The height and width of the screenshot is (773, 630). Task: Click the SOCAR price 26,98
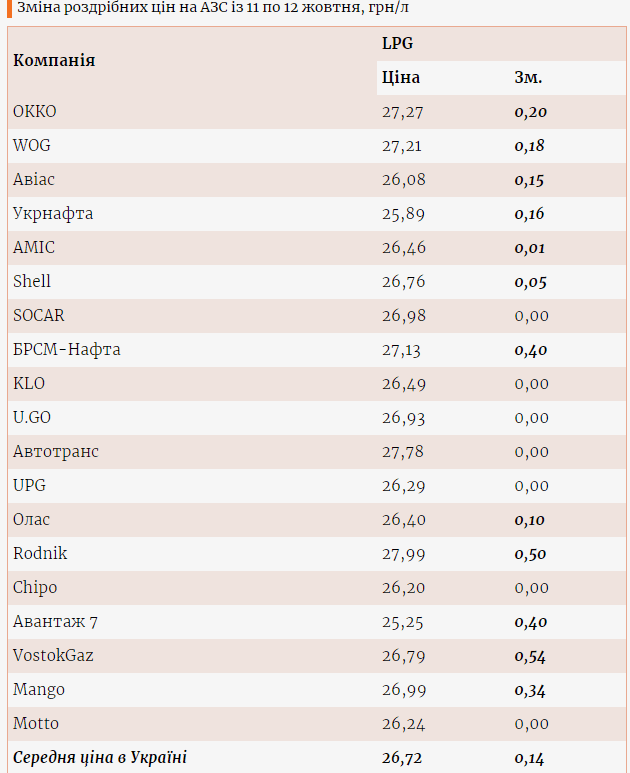(403, 316)
